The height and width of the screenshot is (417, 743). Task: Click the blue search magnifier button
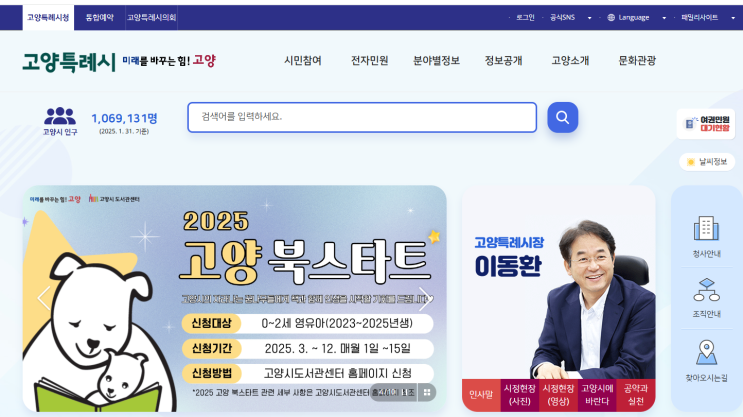(562, 117)
